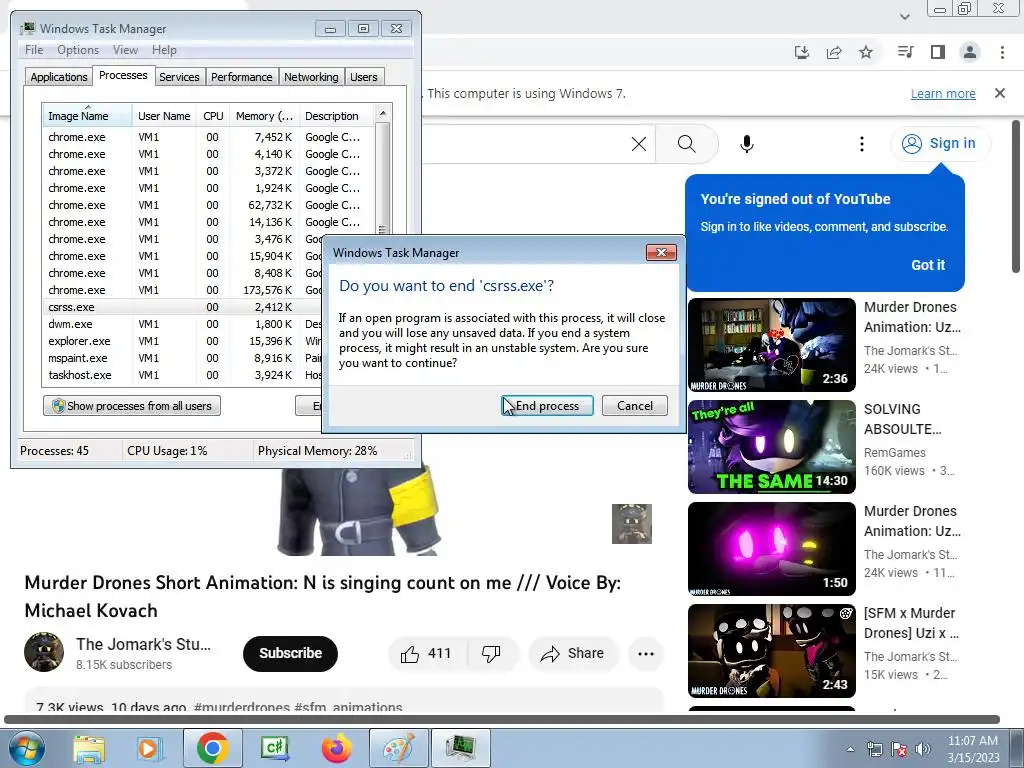The image size is (1024, 768).
Task: Select the explorer.exe process row
Action: click(x=183, y=341)
